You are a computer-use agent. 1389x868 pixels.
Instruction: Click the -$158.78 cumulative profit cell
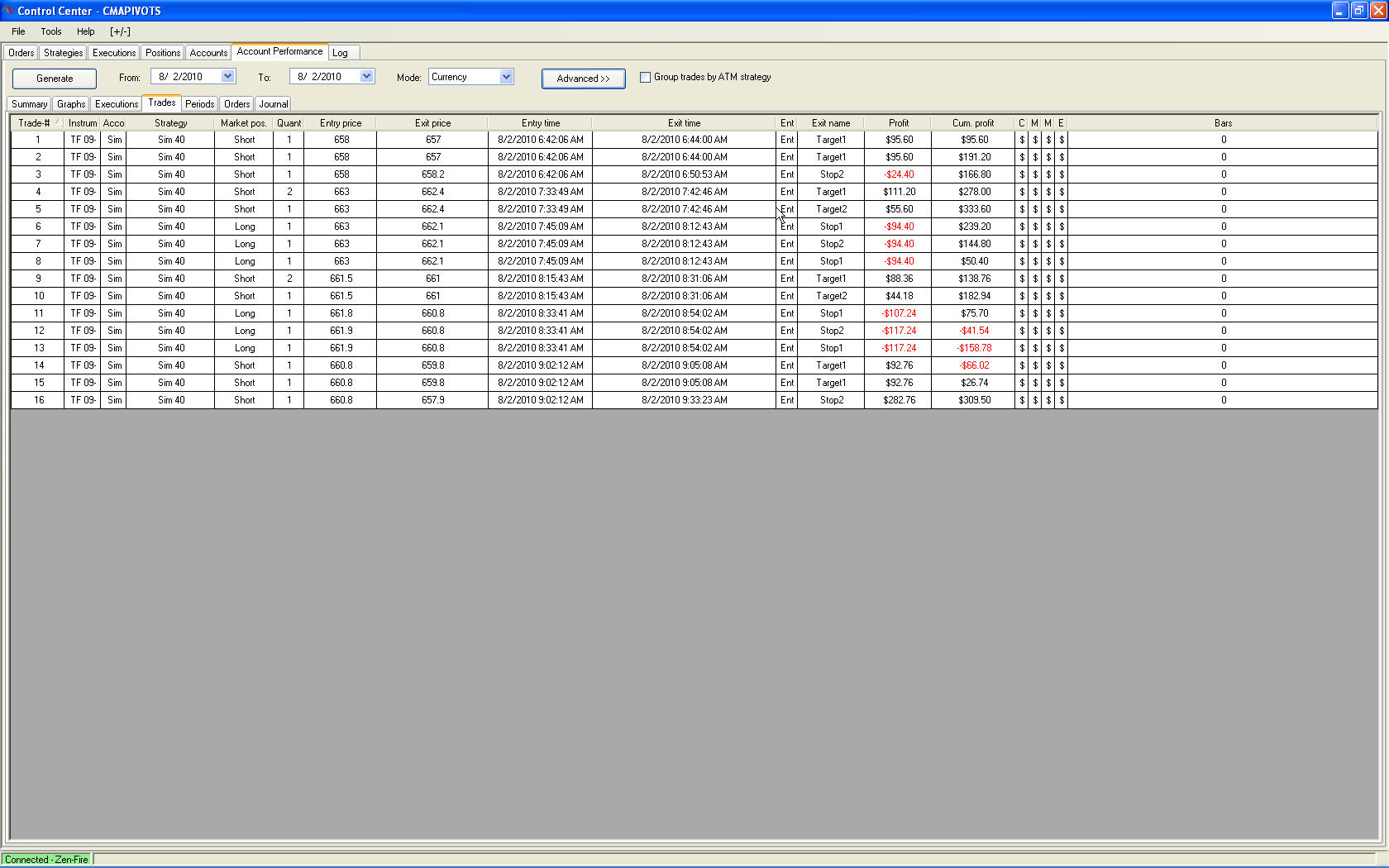click(974, 348)
